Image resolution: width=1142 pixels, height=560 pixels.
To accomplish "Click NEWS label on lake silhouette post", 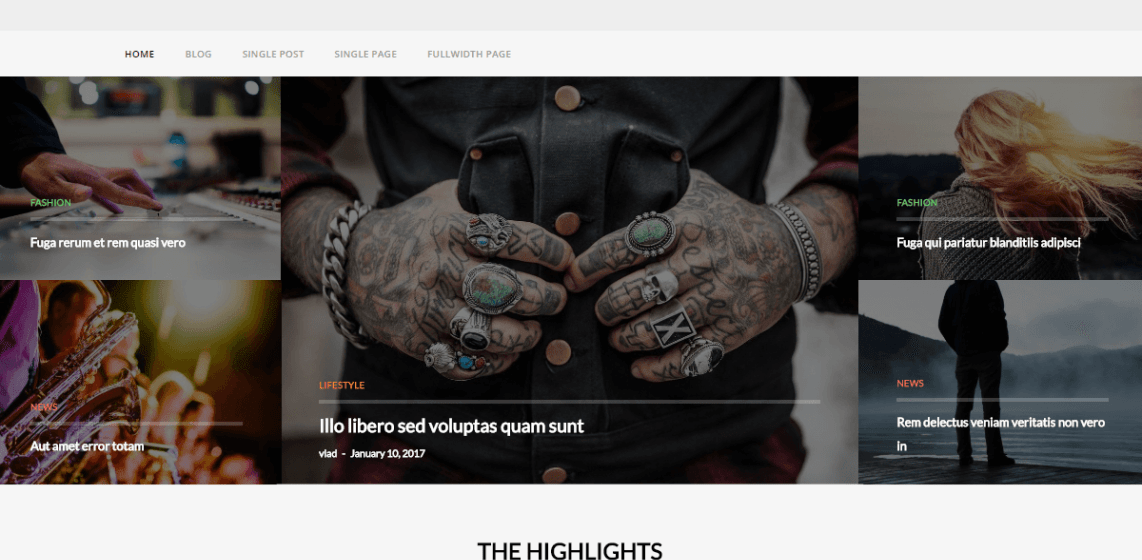I will coord(910,383).
